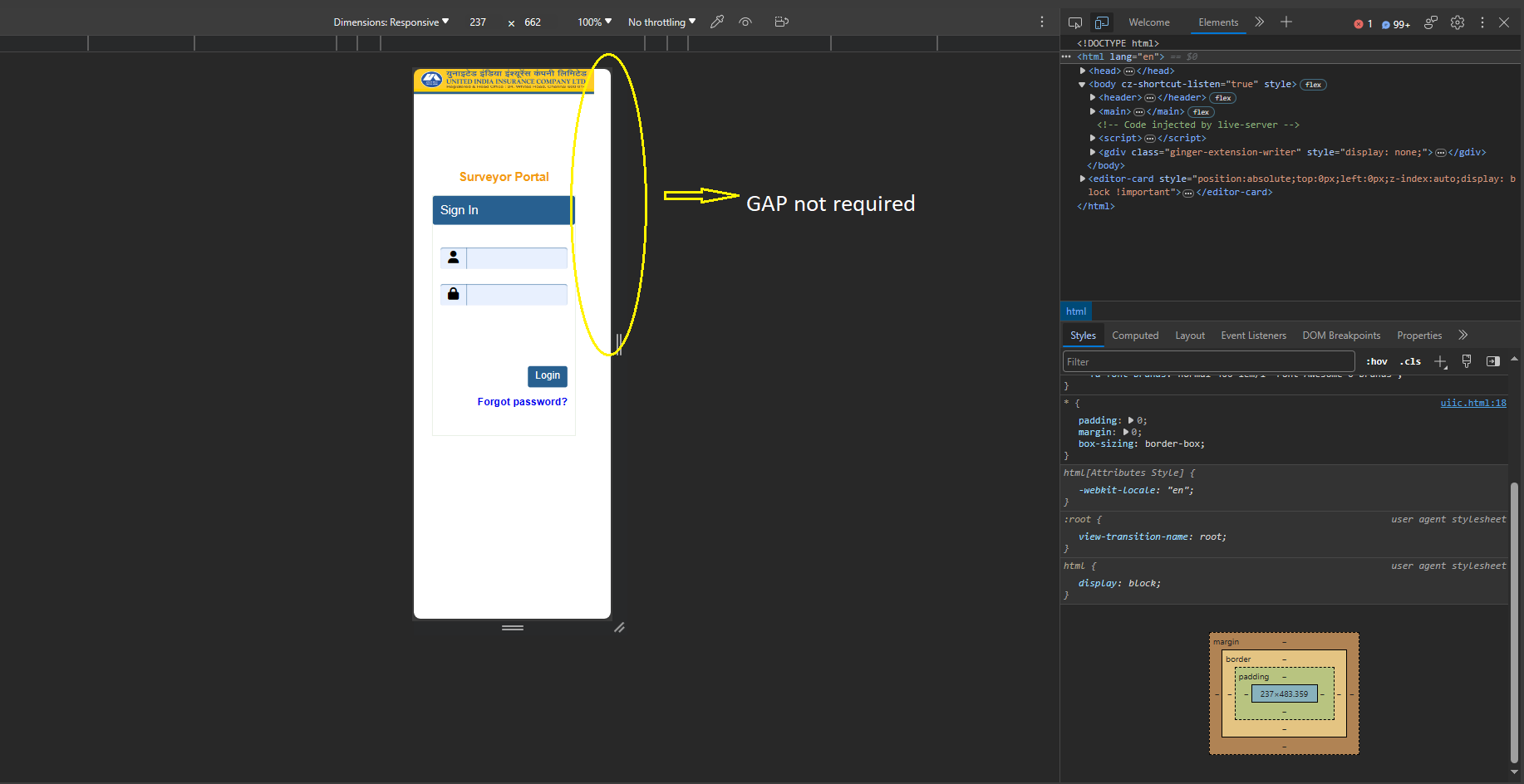Click the styles Filter input field
This screenshot has width=1524, height=784.
pos(1209,361)
